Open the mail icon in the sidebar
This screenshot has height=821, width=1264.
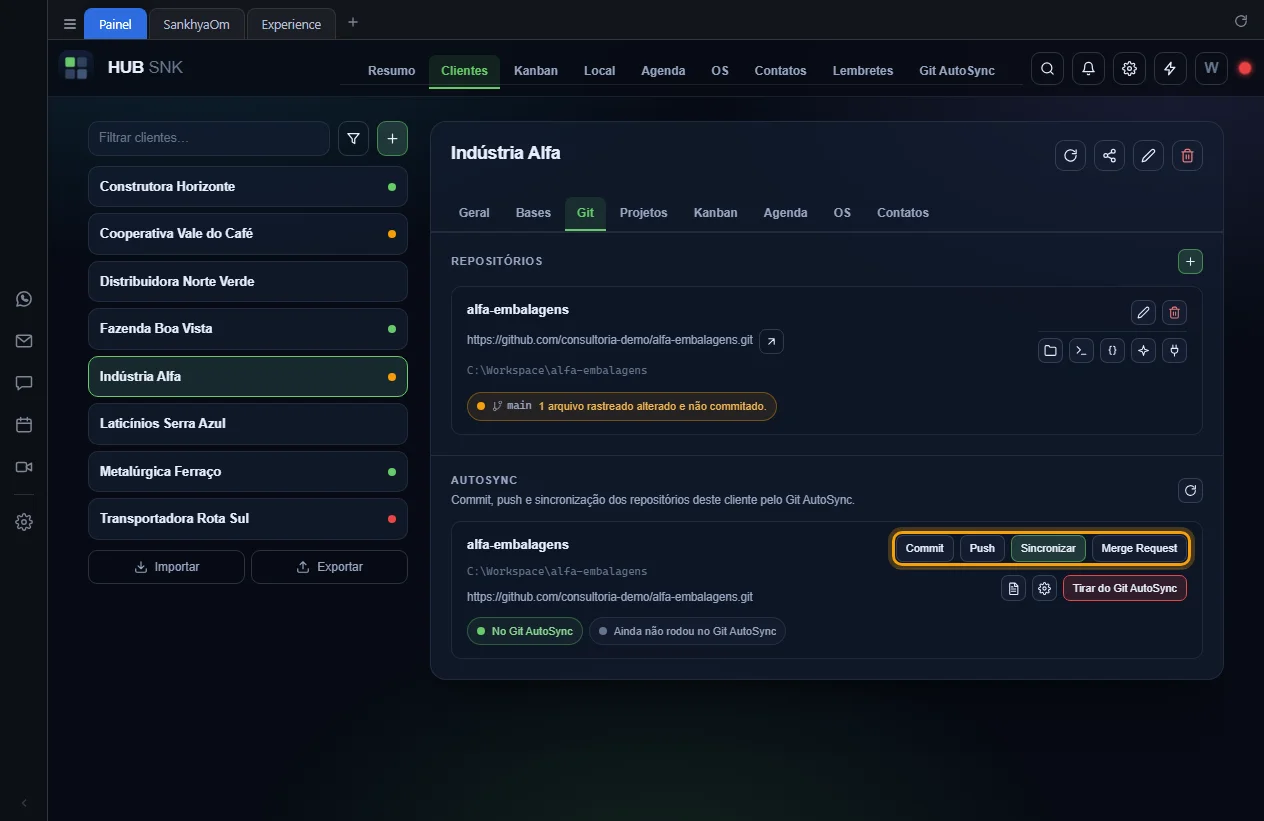pos(24,341)
